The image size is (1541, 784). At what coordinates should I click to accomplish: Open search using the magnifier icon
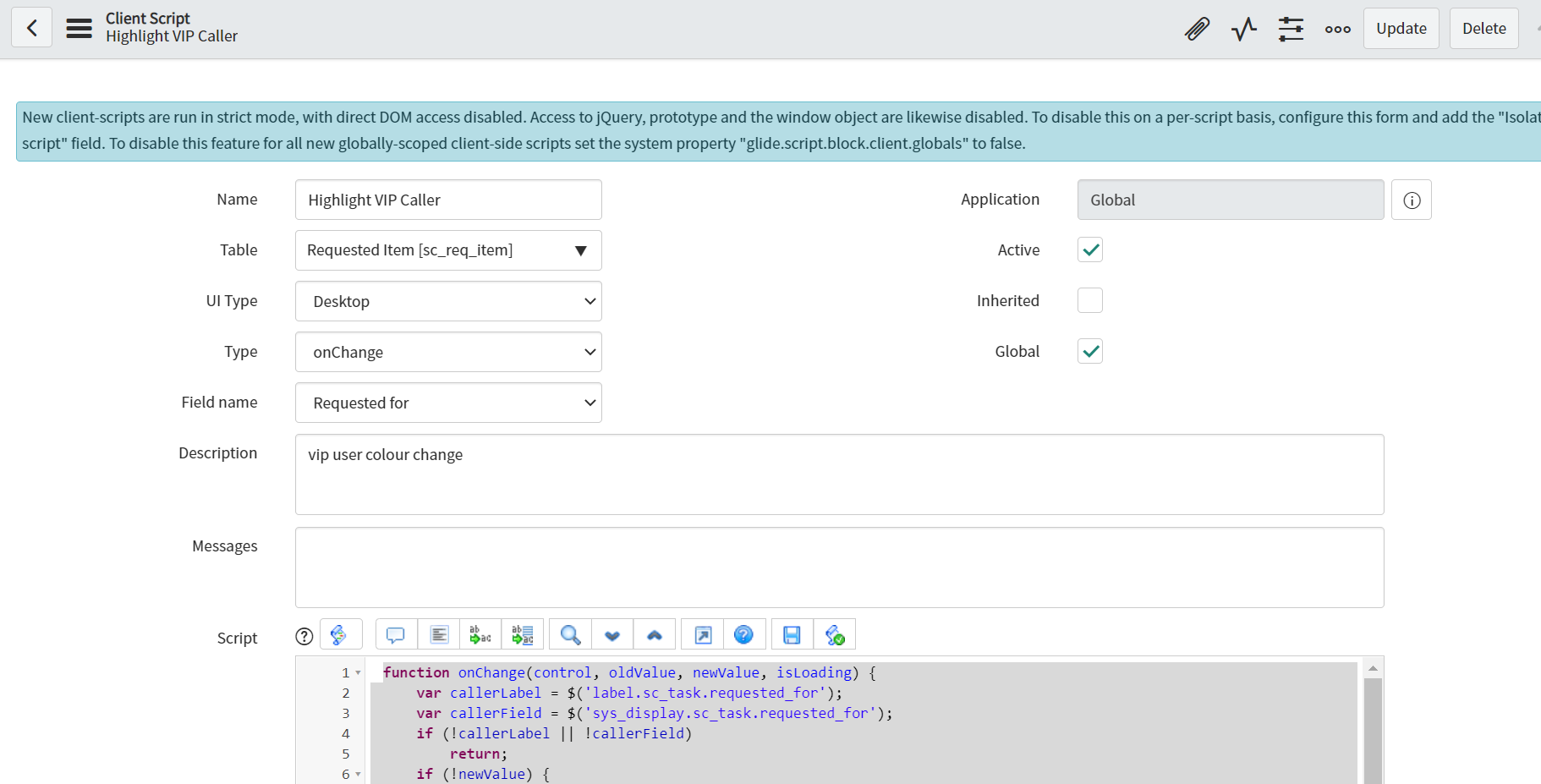[569, 633]
